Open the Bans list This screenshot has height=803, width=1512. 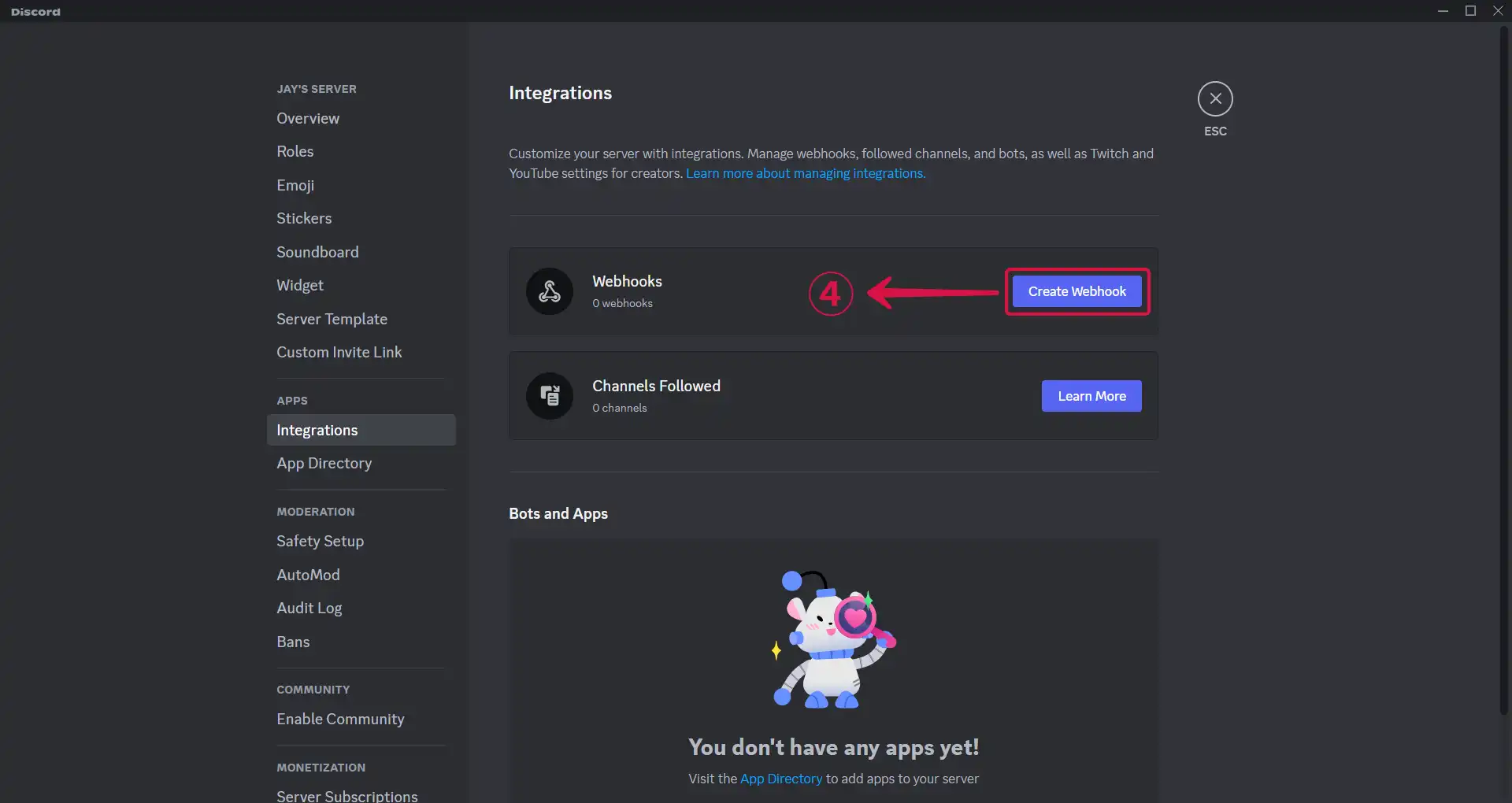pyautogui.click(x=361, y=642)
